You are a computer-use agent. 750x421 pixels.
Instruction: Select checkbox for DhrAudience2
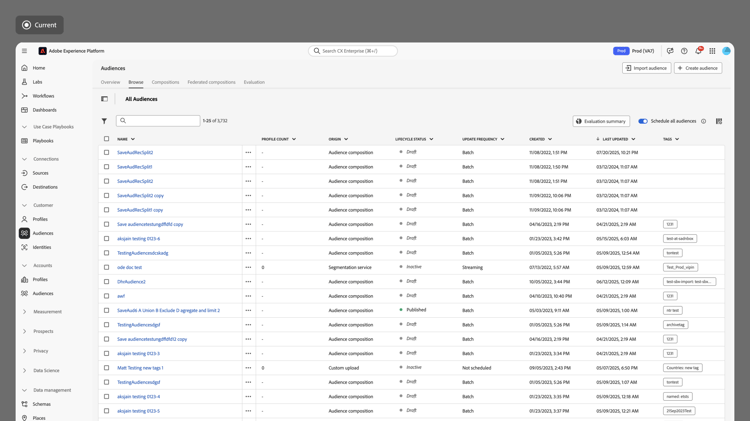click(x=106, y=282)
